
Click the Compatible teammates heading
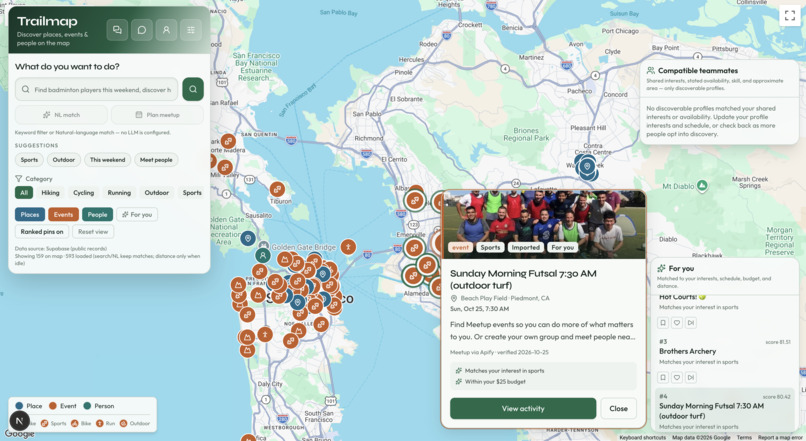698,70
